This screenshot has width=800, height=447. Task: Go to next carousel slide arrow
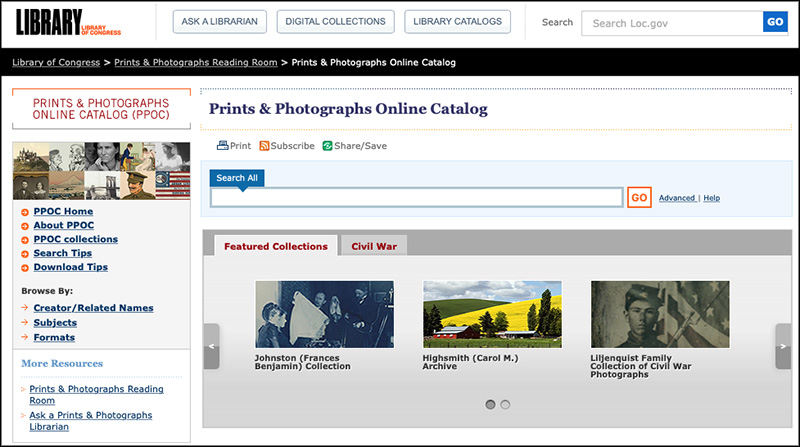(783, 346)
